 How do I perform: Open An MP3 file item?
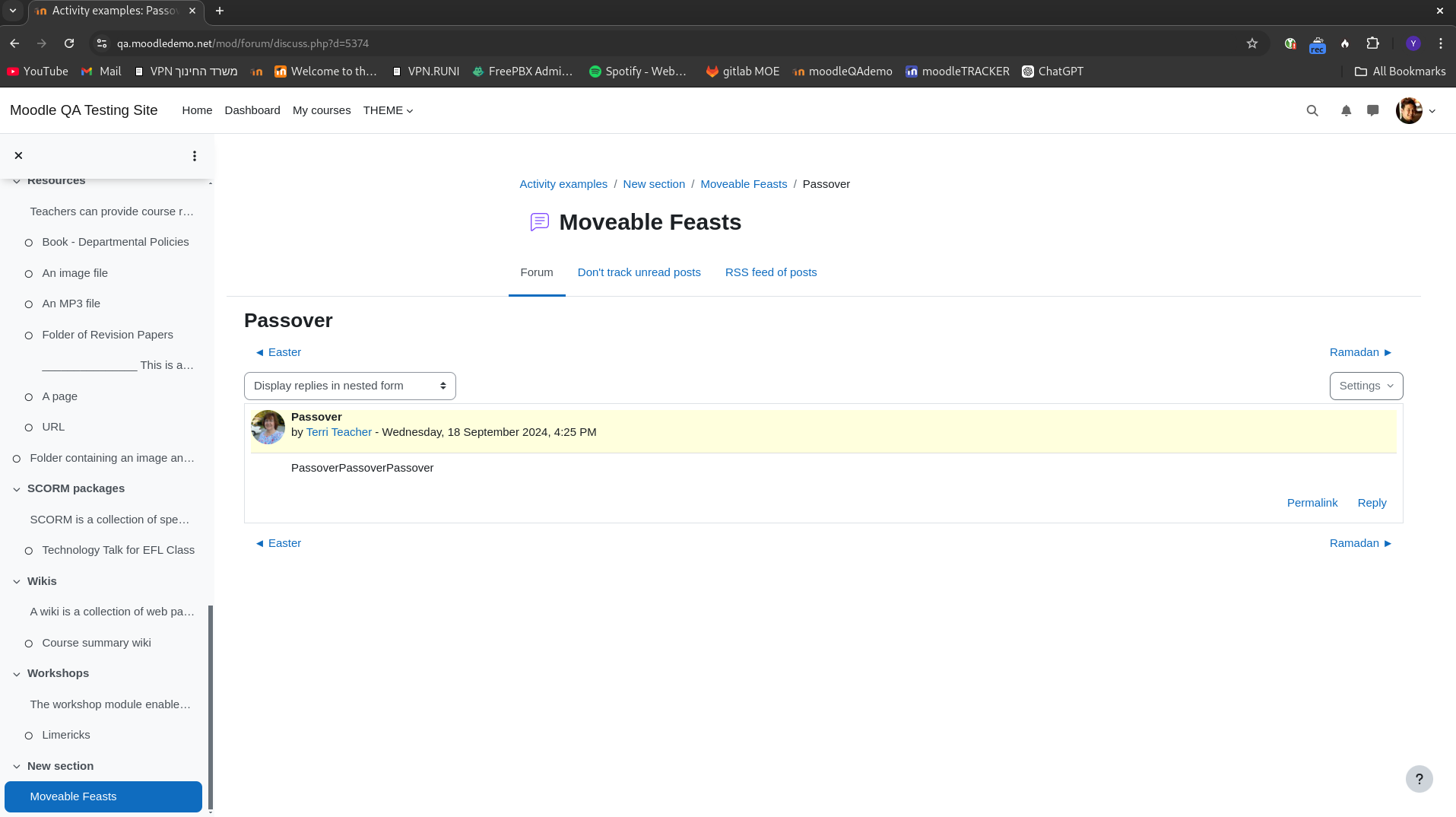71,304
